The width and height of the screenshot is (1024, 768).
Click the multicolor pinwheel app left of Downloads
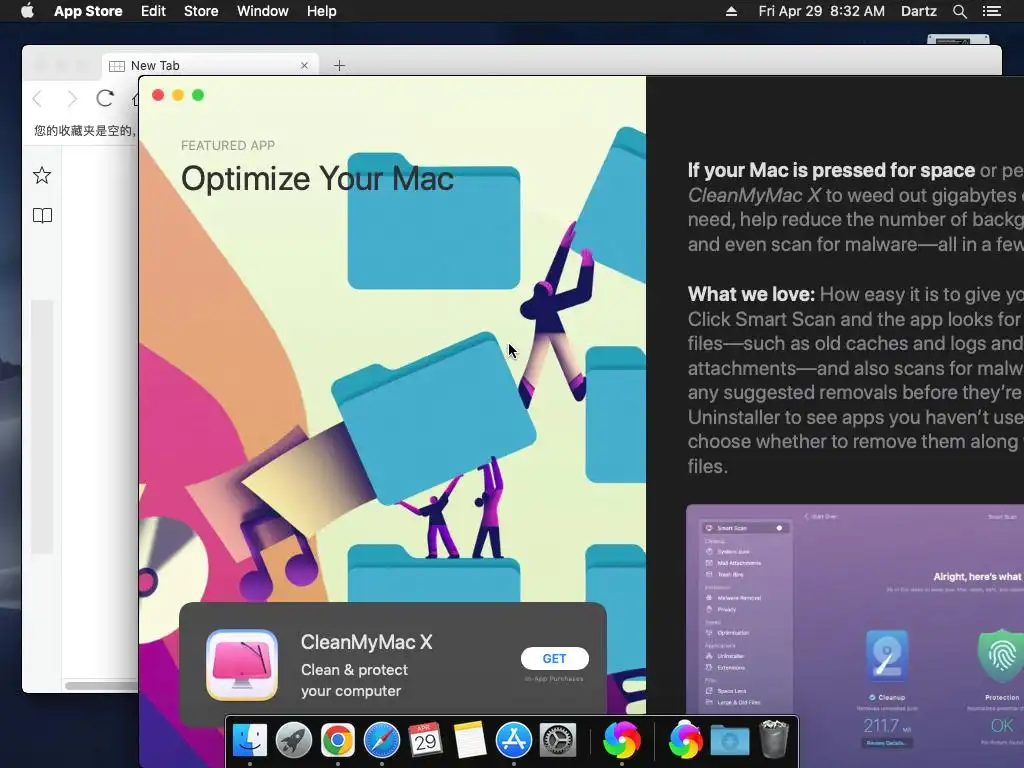[684, 740]
